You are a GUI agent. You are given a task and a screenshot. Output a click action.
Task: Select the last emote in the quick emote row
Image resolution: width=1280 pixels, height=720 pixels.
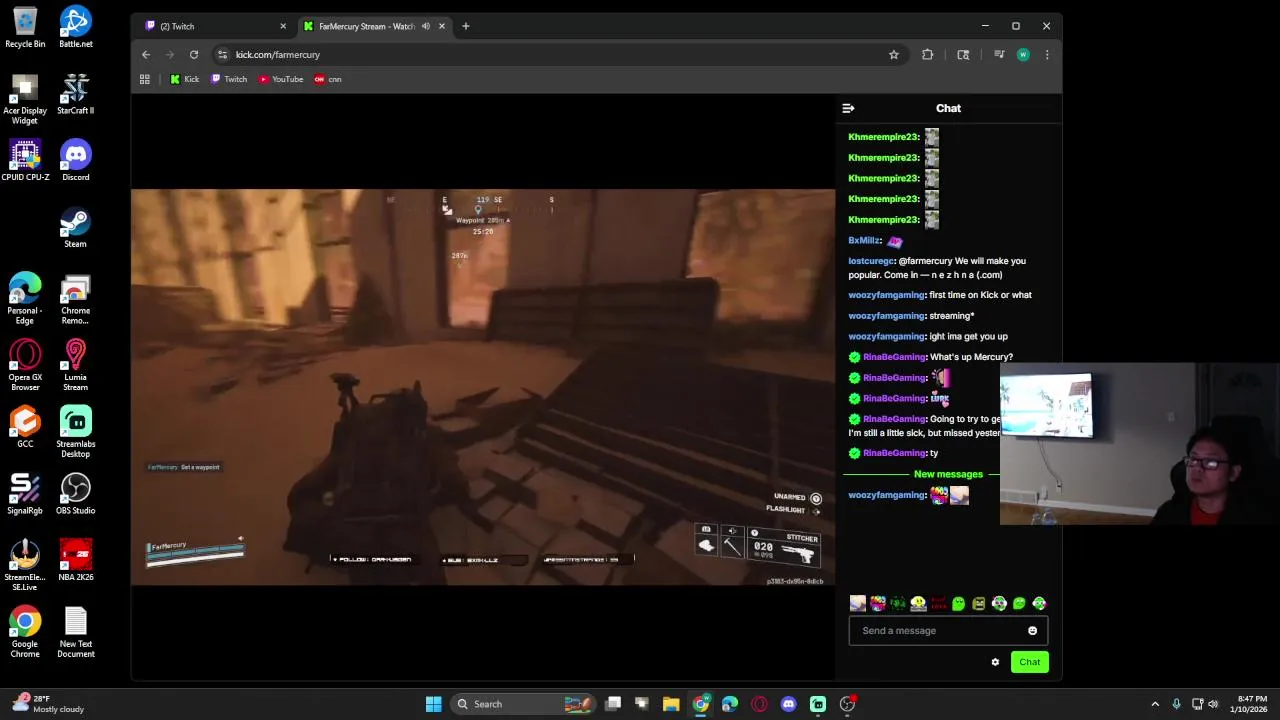coord(1039,603)
